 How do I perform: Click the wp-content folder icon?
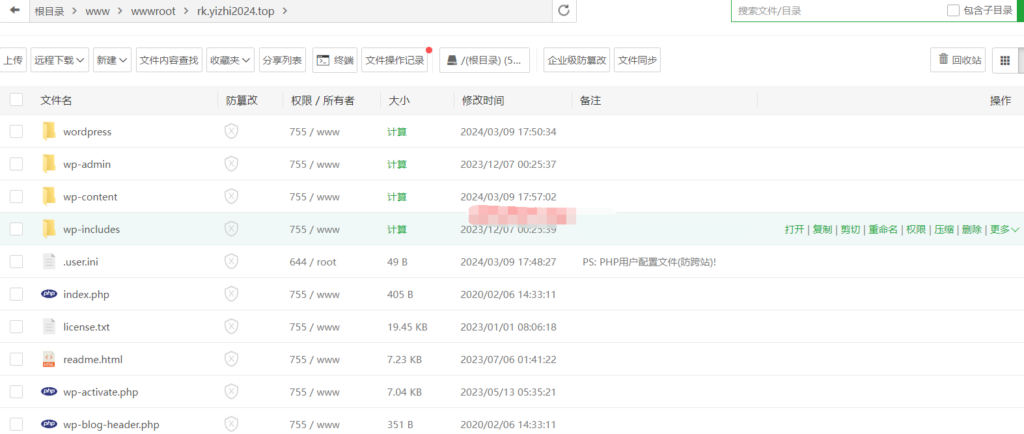[x=48, y=196]
